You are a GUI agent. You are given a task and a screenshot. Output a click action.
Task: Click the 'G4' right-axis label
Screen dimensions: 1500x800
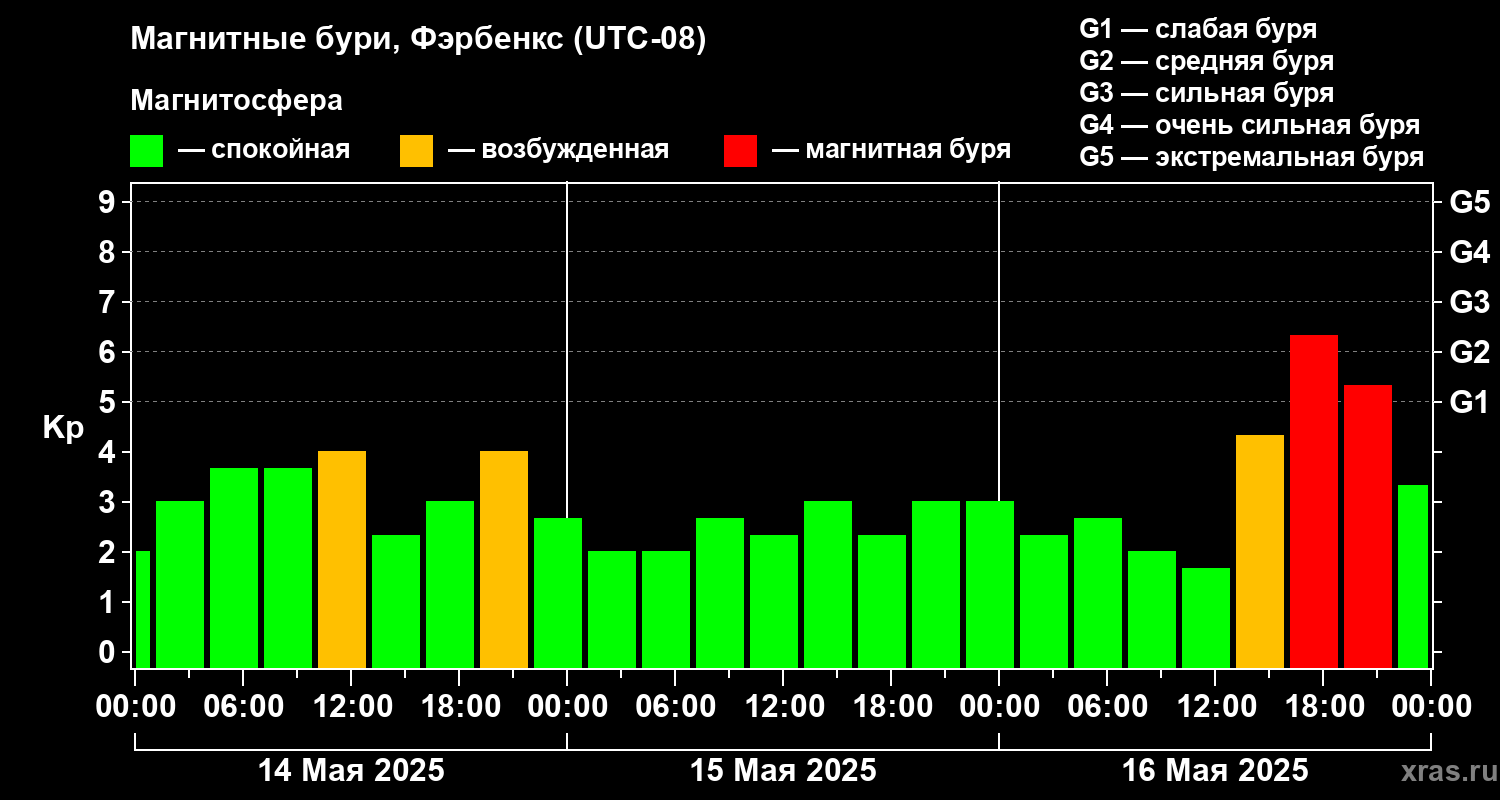click(x=1470, y=252)
